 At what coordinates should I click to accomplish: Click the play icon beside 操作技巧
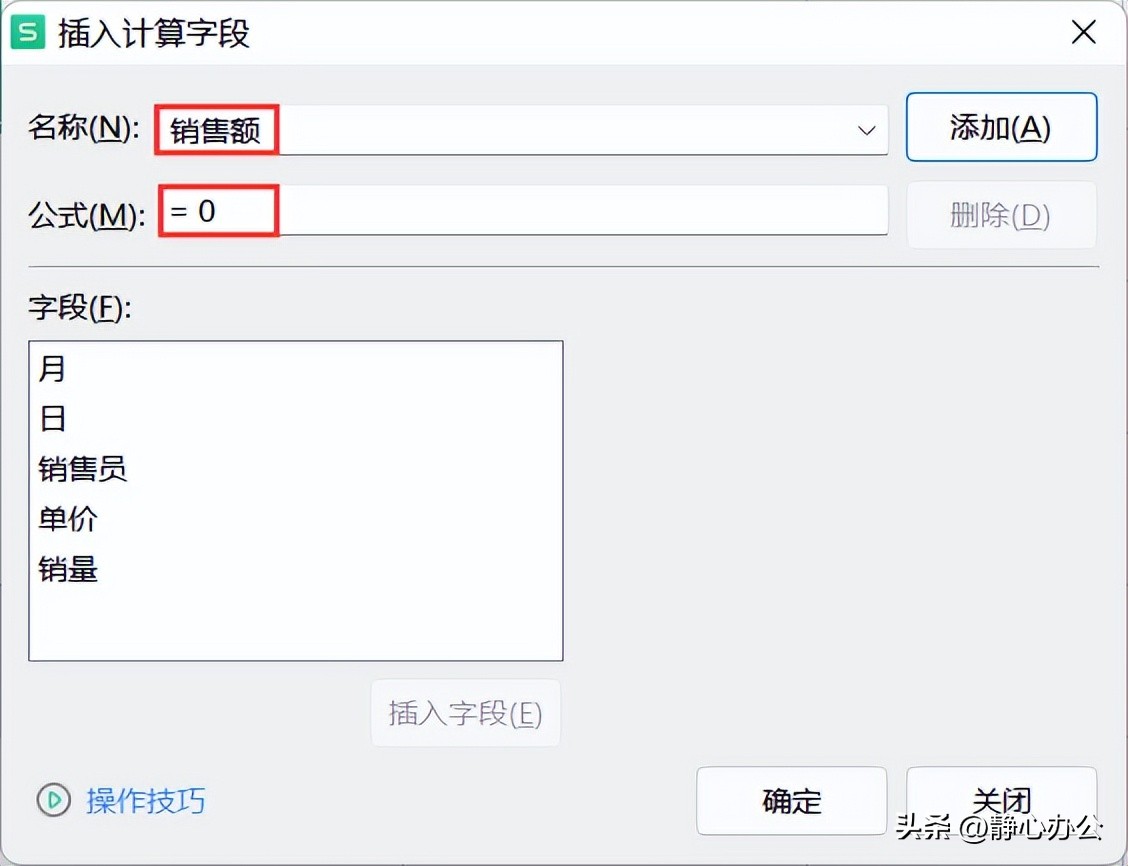tap(53, 800)
